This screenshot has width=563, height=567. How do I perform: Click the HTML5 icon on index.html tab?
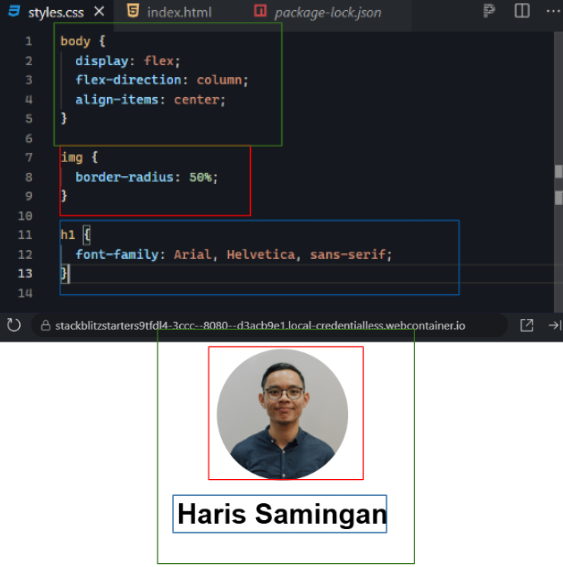tap(133, 10)
